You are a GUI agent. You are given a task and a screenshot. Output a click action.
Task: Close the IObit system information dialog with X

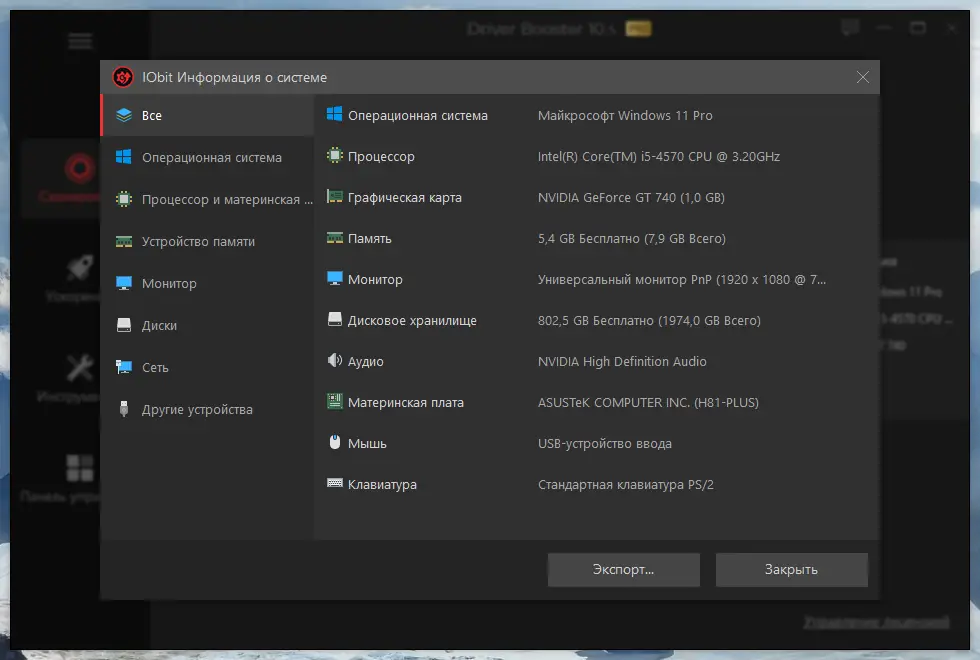(x=862, y=77)
